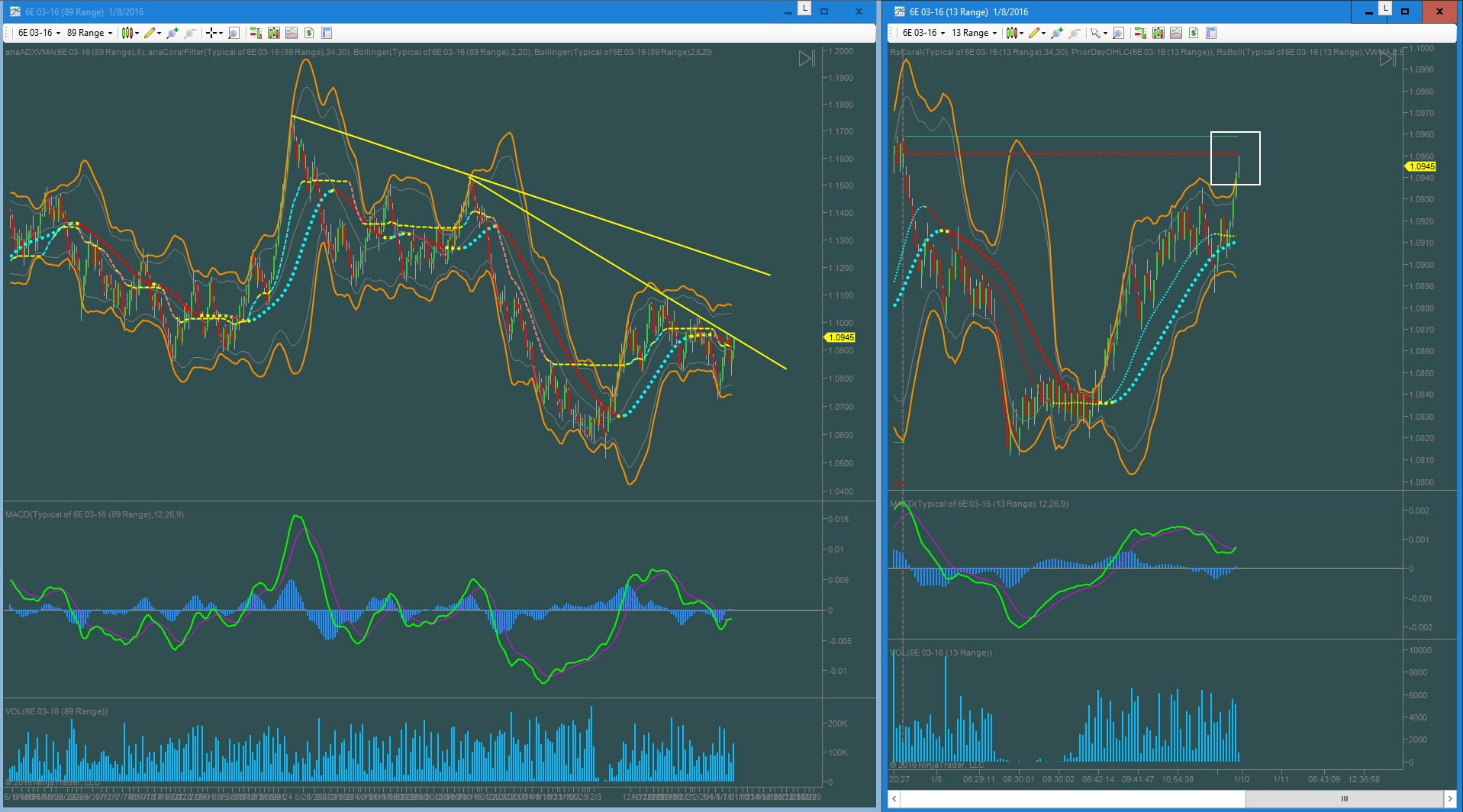Click left arrow of the 13 Range scrollbar
This screenshot has width=1463, height=812.
tap(894, 799)
